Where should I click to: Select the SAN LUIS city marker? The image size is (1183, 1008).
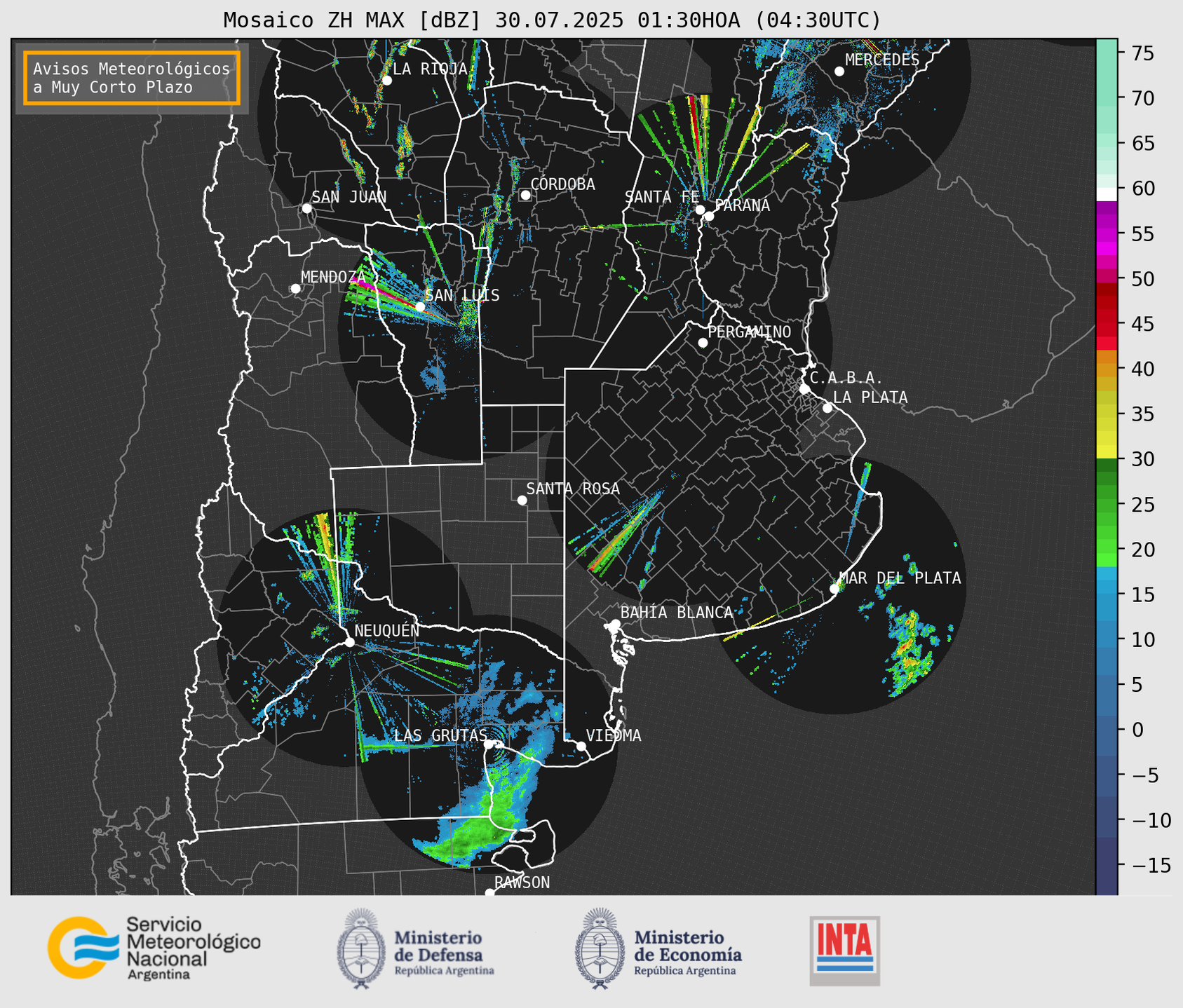coord(419,306)
